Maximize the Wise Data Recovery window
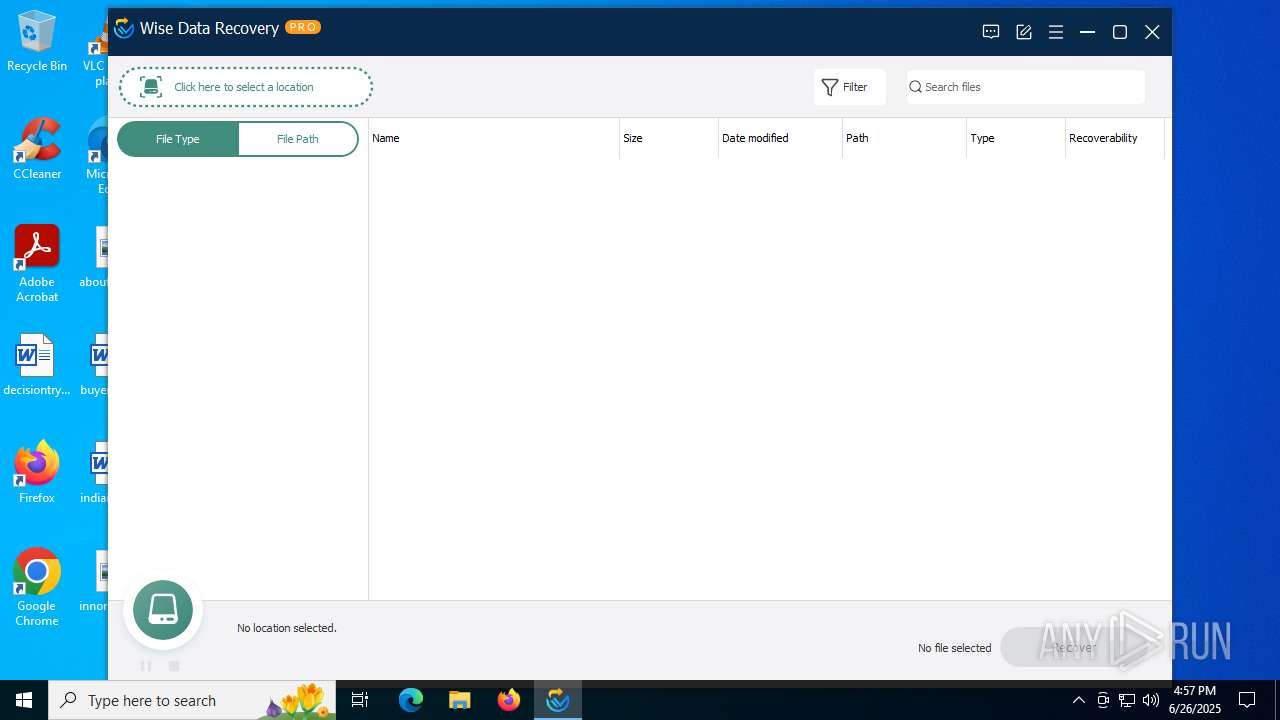 coord(1120,32)
